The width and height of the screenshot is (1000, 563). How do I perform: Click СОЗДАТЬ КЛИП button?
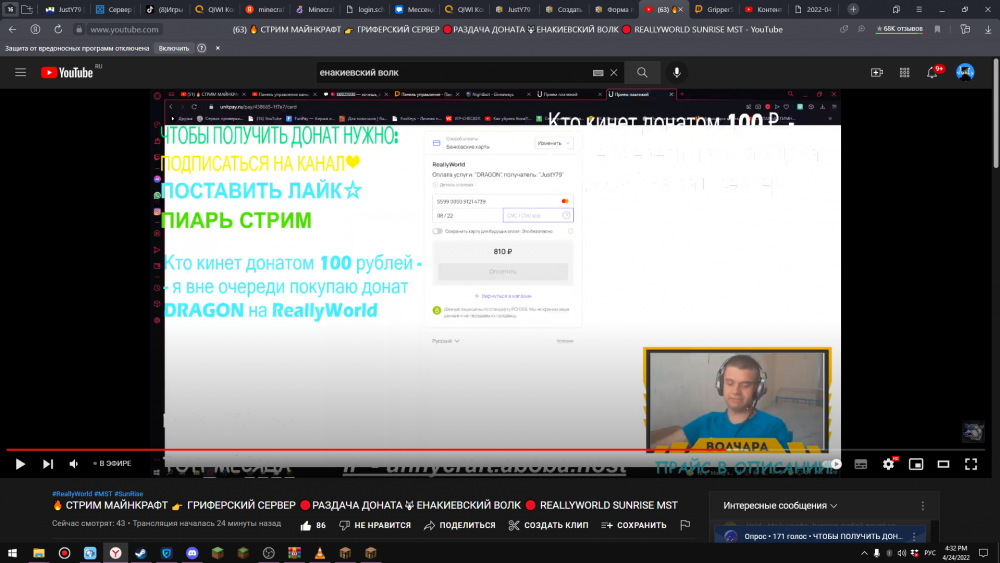(548, 525)
